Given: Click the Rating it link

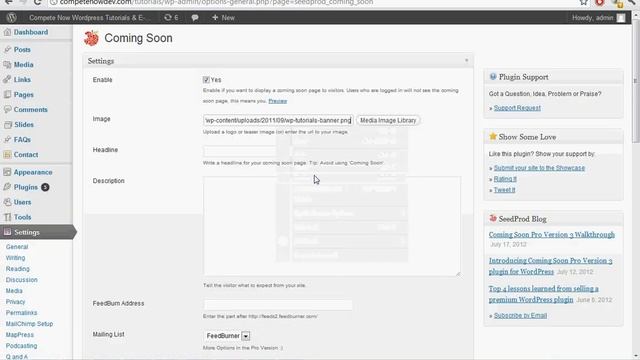Looking at the screenshot, I should click(505, 179).
